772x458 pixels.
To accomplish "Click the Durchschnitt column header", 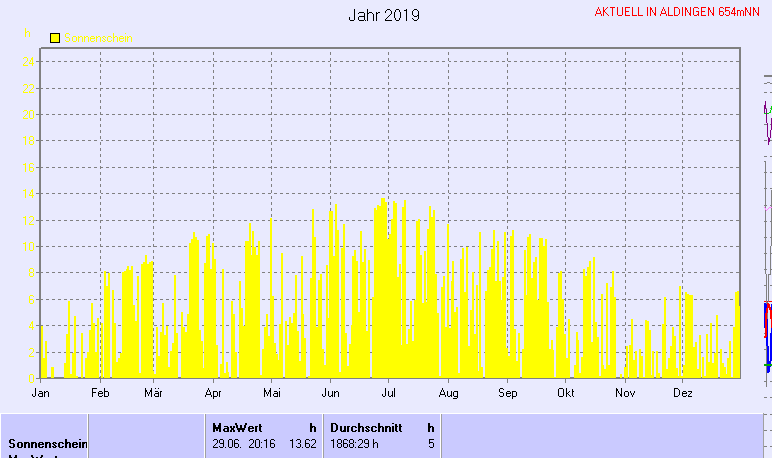I will coord(366,427).
